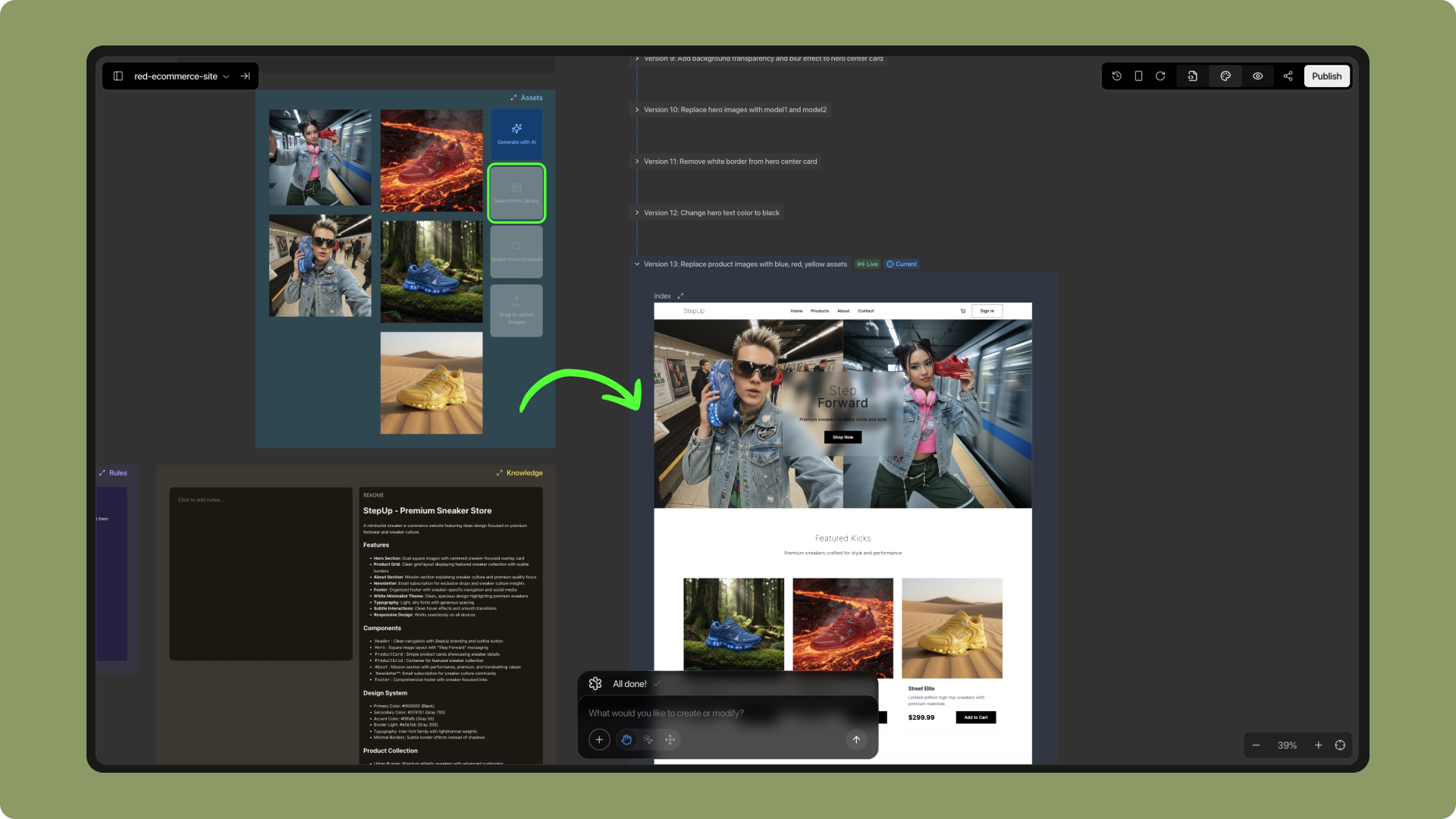This screenshot has height=819, width=1456.
Task: Select the yellow desert sneaker asset
Action: [431, 383]
